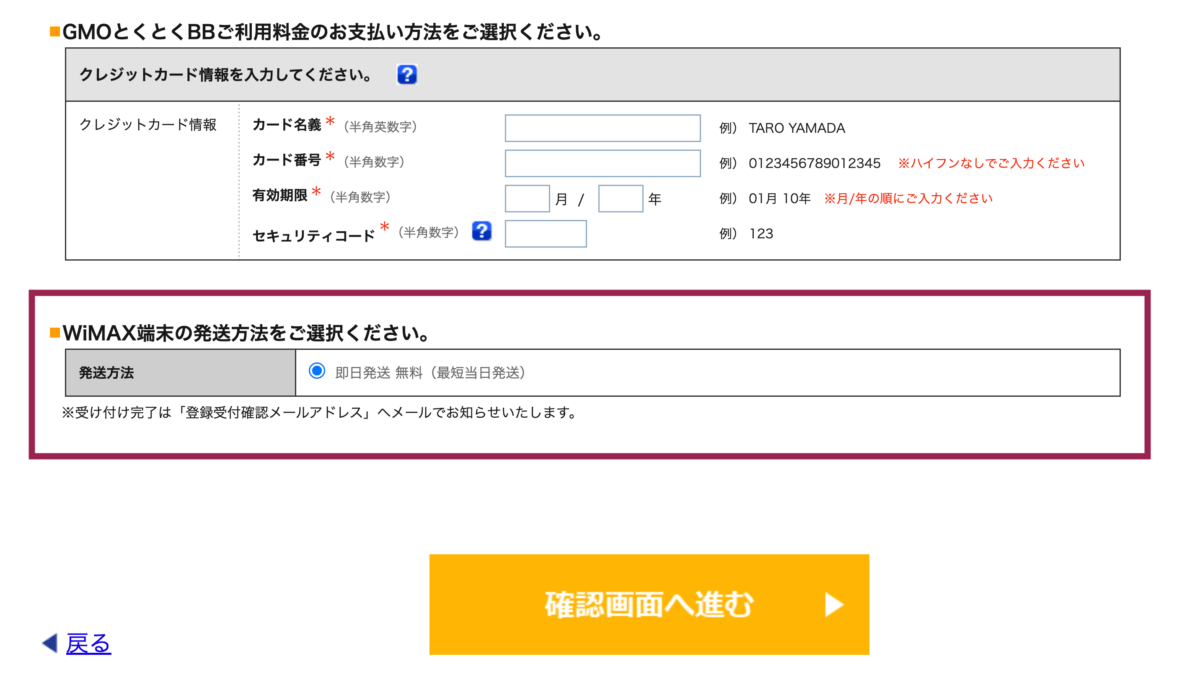Click the セキュリティコード input field
The width and height of the screenshot is (1200, 698).
coord(546,233)
